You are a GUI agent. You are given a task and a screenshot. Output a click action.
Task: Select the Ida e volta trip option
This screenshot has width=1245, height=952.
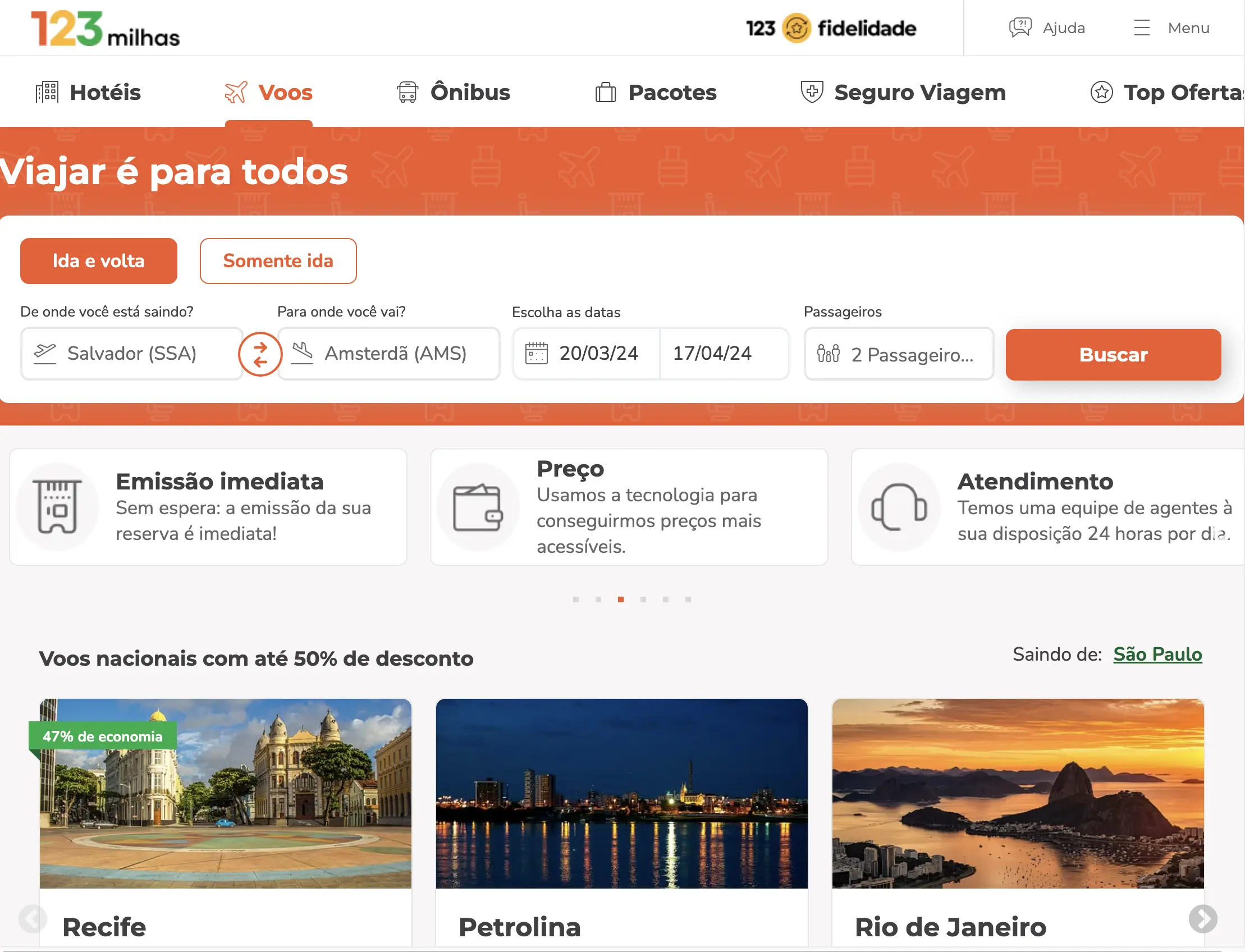pos(99,260)
